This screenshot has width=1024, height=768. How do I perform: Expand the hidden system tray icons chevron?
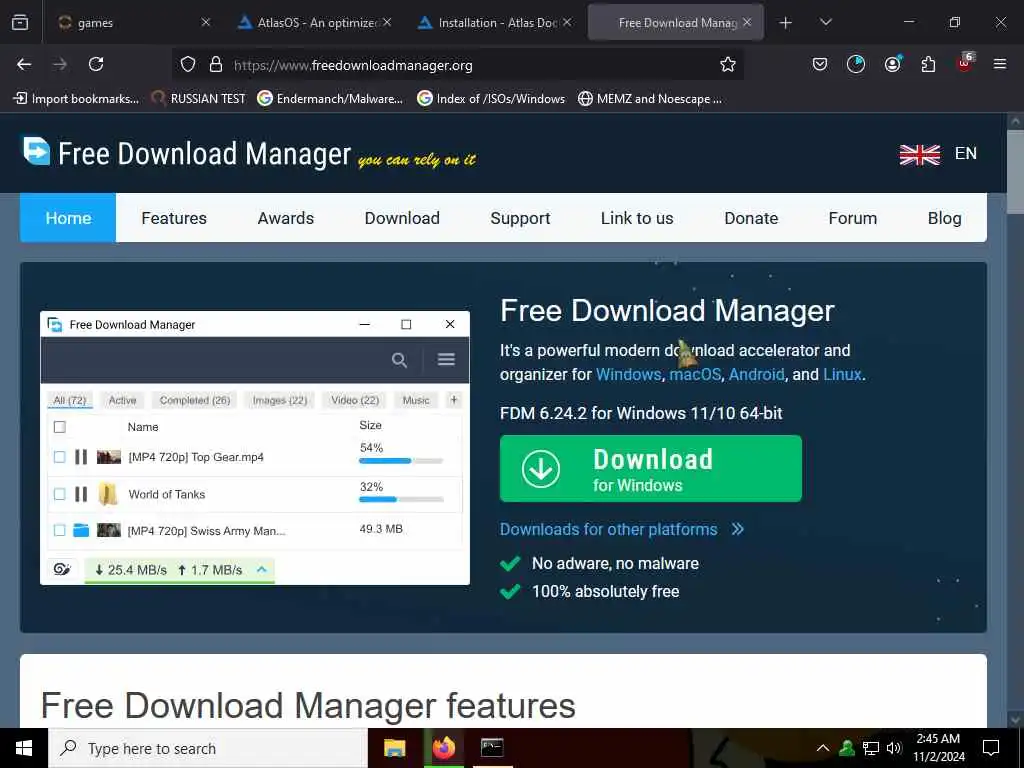(x=823, y=748)
